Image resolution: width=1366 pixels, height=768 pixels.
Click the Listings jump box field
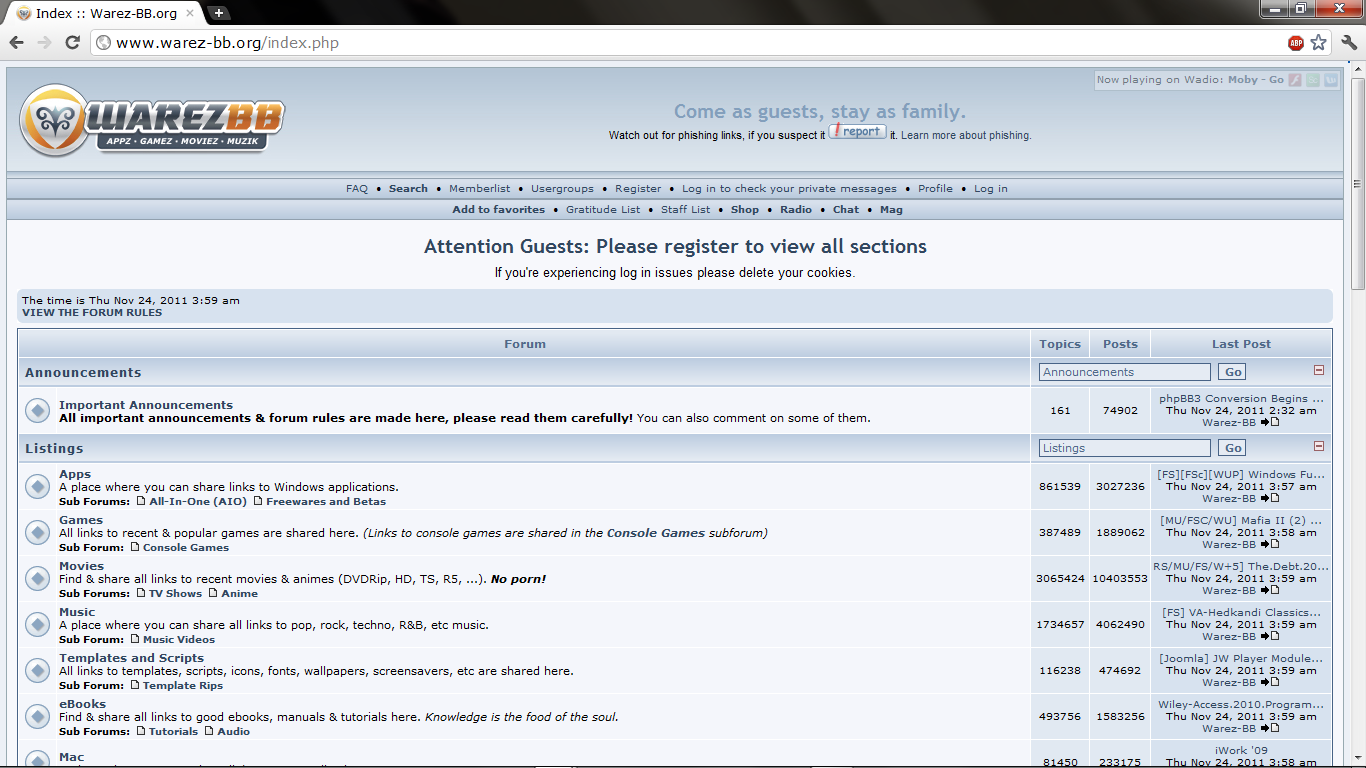[x=1125, y=448]
